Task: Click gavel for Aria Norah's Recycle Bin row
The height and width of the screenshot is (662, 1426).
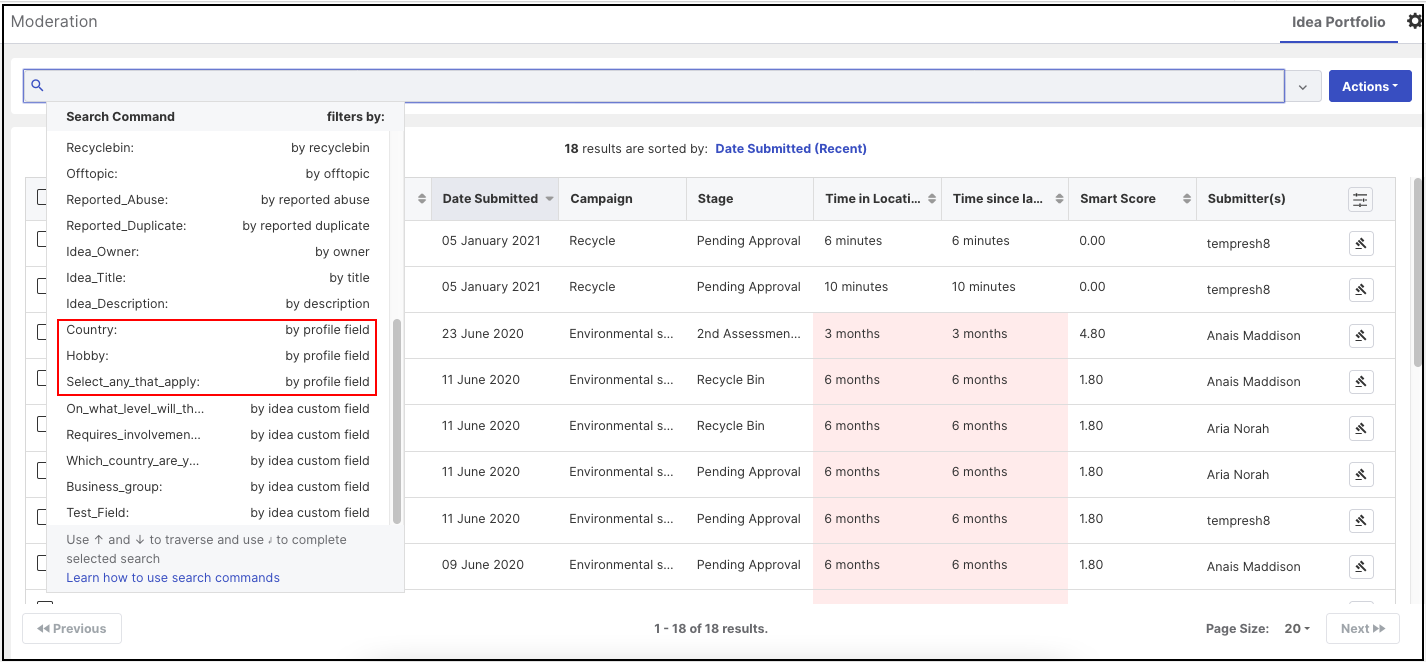Action: pyautogui.click(x=1360, y=428)
